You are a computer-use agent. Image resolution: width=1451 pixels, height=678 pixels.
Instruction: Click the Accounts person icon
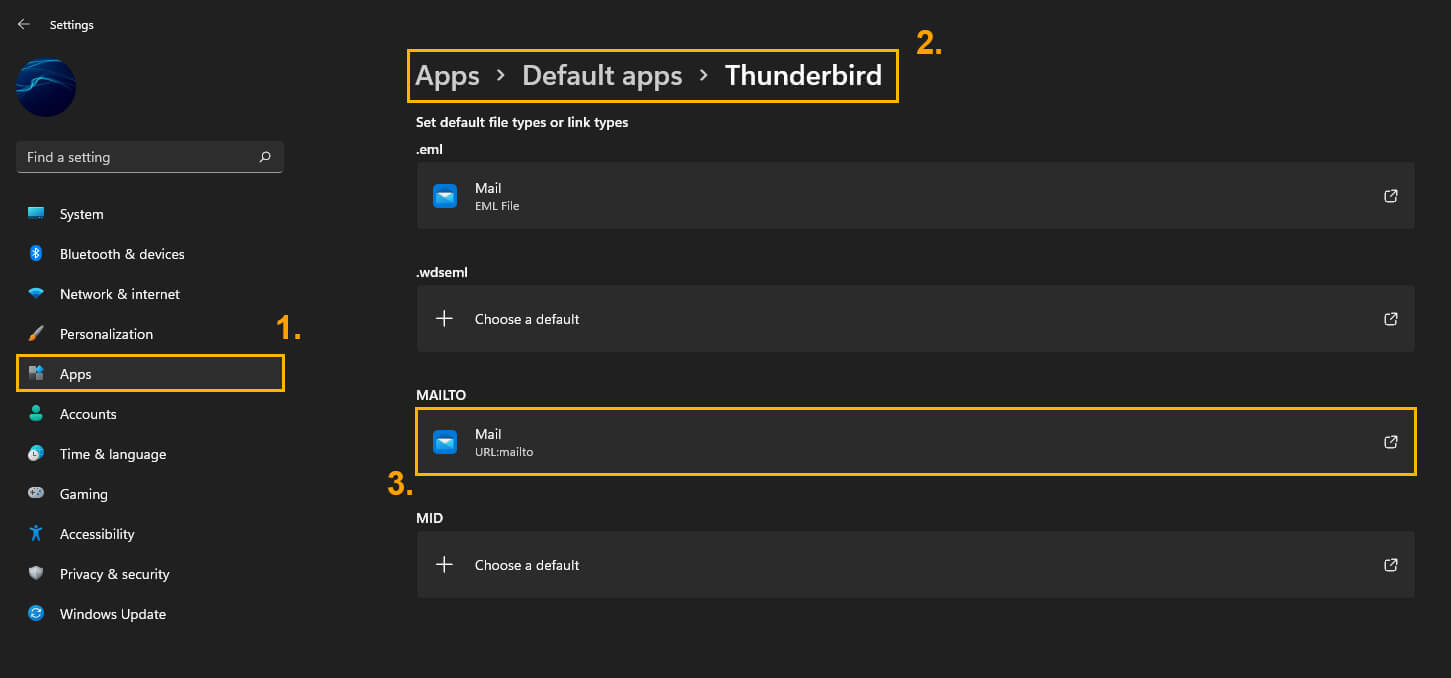point(36,414)
